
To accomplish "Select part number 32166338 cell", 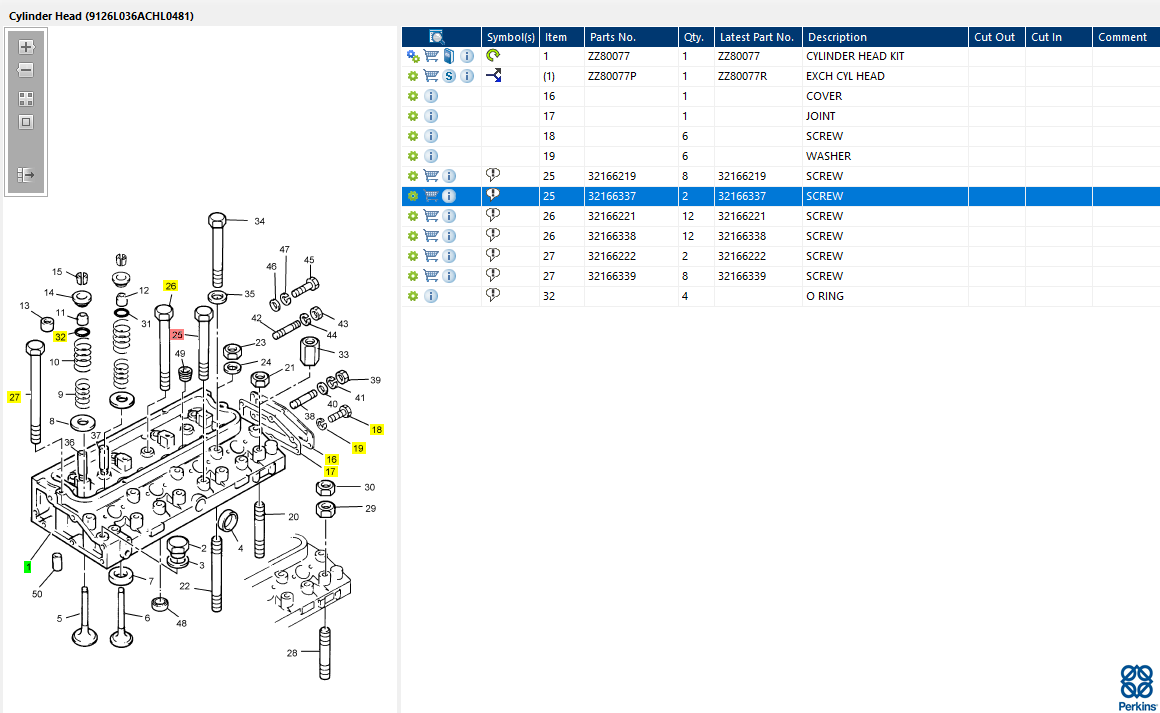I will (x=612, y=236).
